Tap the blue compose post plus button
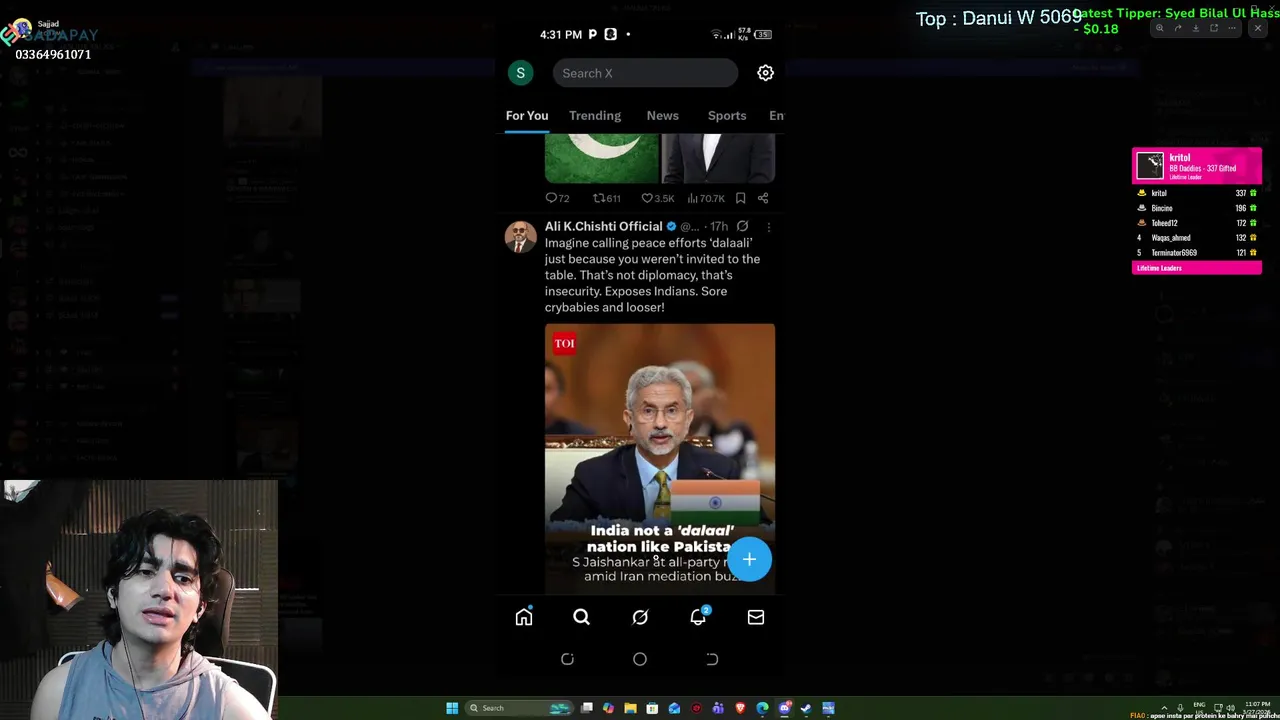This screenshot has width=1280, height=720. click(749, 560)
